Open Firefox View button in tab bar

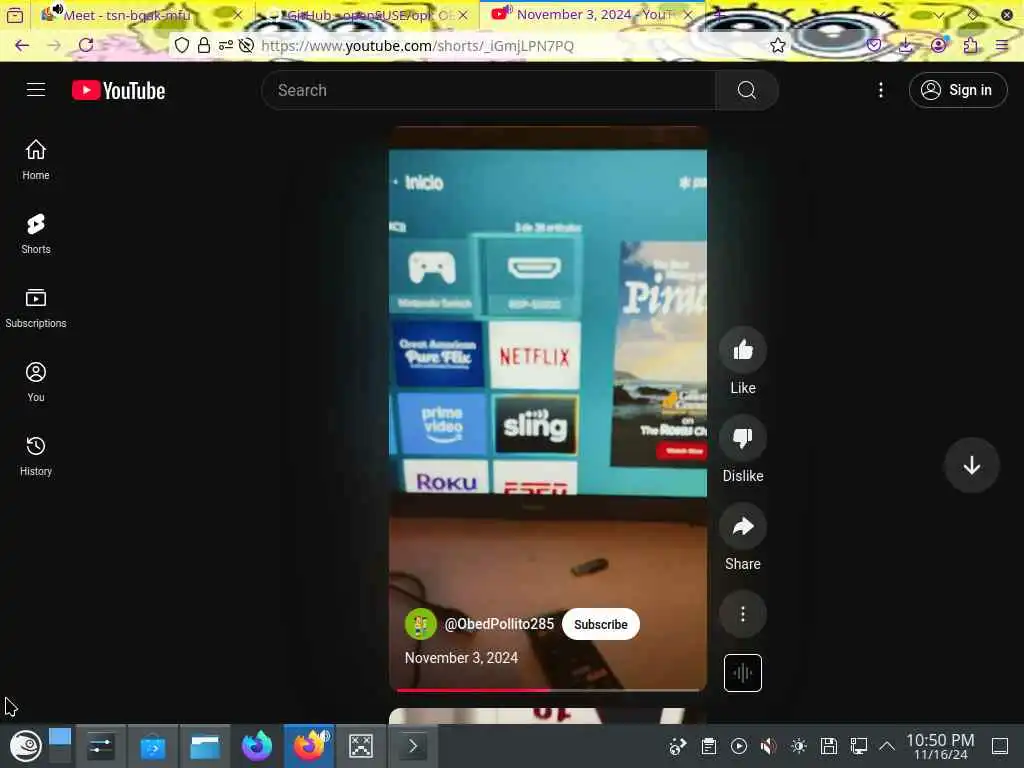14,15
